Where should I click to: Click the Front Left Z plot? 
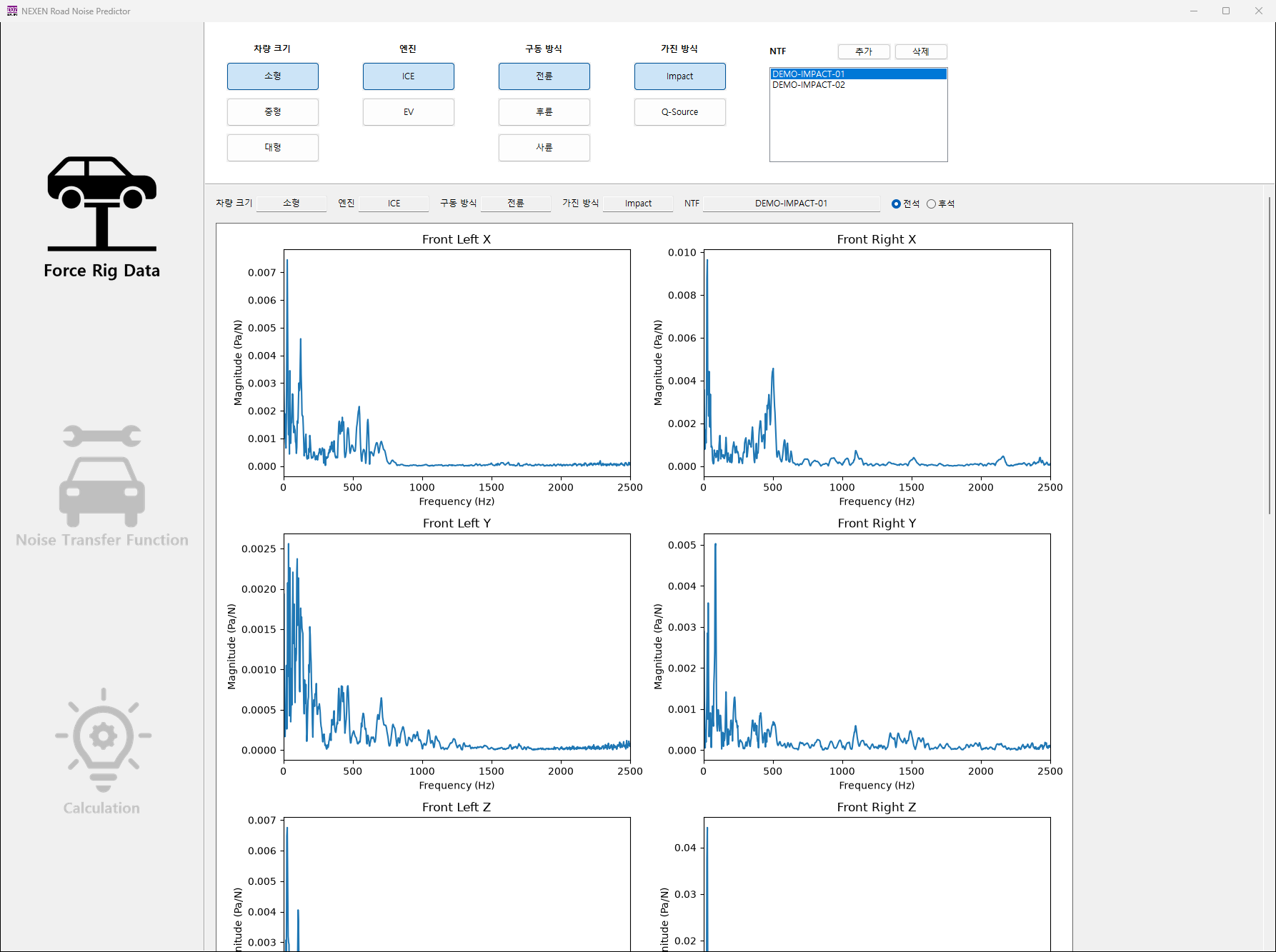tap(457, 884)
